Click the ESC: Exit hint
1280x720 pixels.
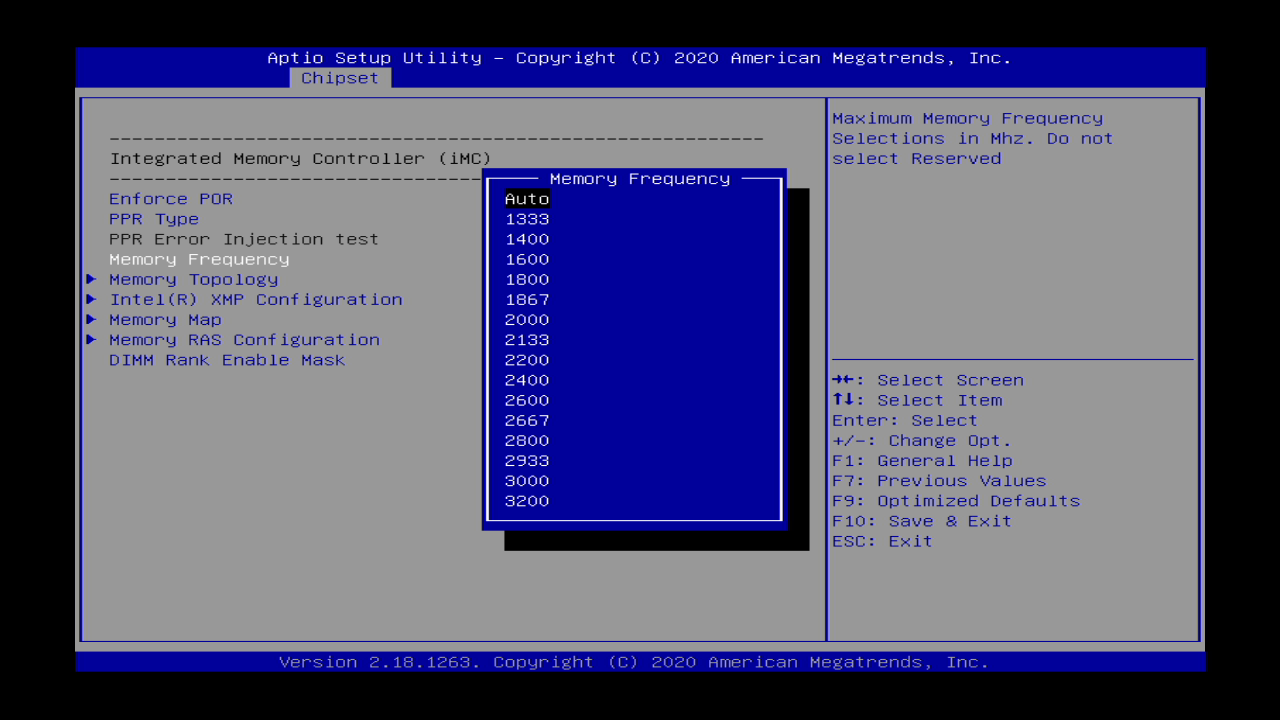882,540
